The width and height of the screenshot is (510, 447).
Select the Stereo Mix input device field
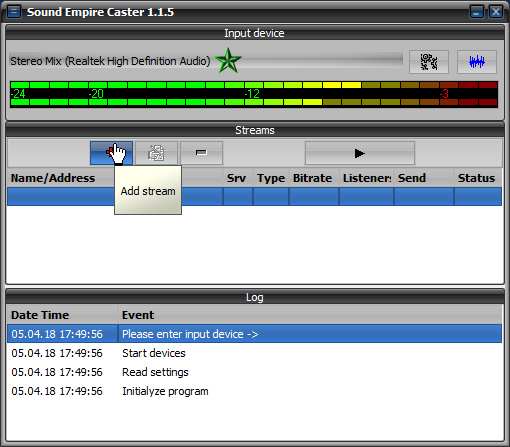206,61
